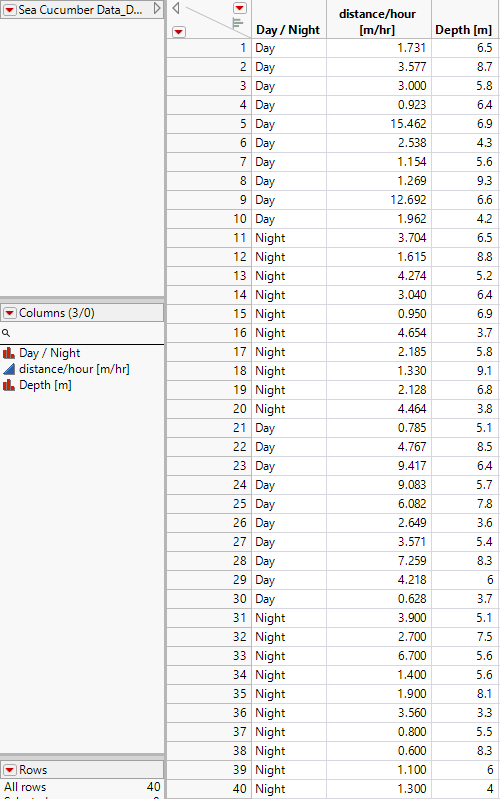Click the cell with value 15.462
This screenshot has width=500, height=799.
tap(378, 124)
